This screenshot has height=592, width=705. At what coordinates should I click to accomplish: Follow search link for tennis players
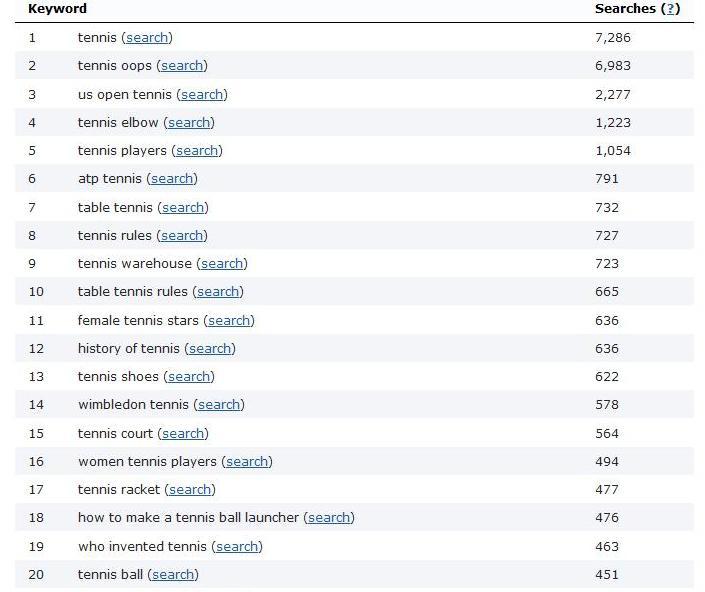tap(197, 151)
